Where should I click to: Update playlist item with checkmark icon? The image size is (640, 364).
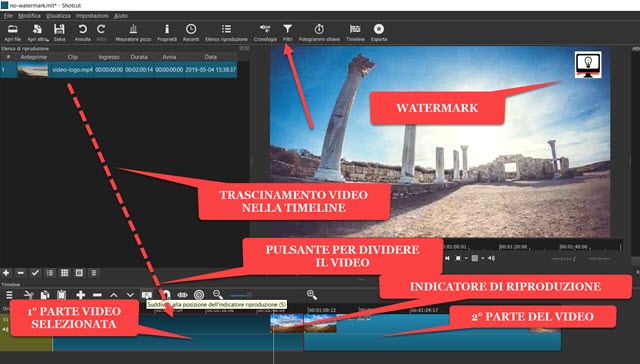click(x=36, y=273)
